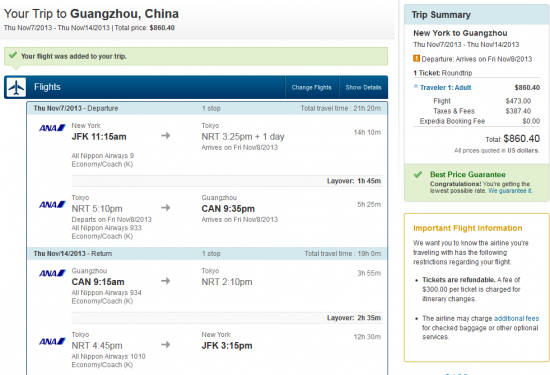Click the Important Flight Information heading

click(x=468, y=228)
